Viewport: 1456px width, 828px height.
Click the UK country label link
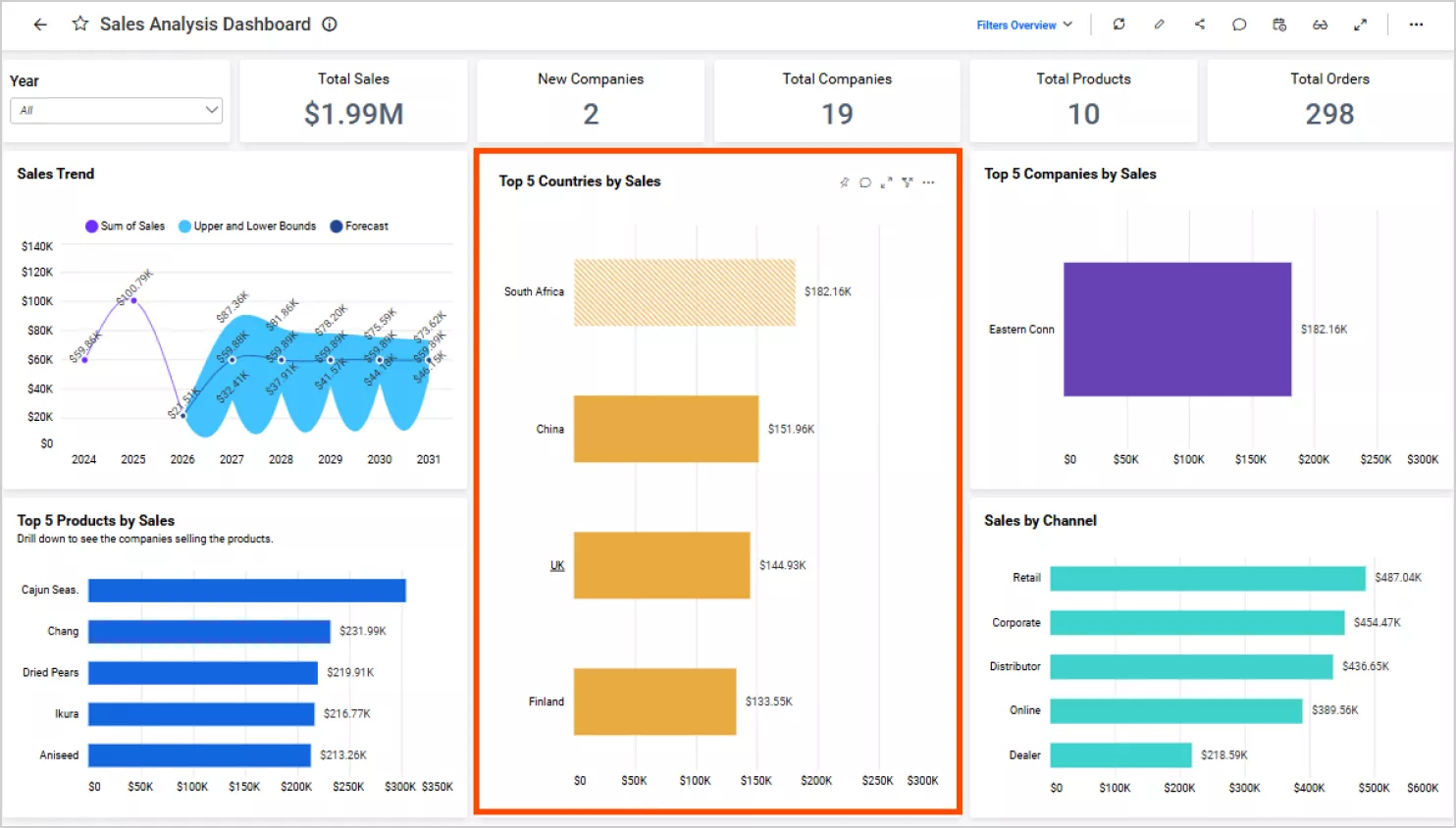557,565
